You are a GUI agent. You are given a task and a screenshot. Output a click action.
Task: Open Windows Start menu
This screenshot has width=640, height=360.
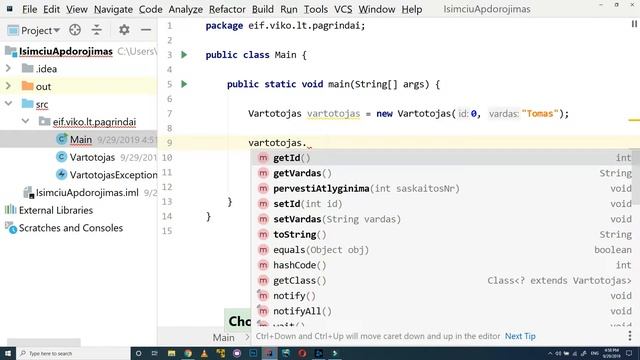coord(7,353)
